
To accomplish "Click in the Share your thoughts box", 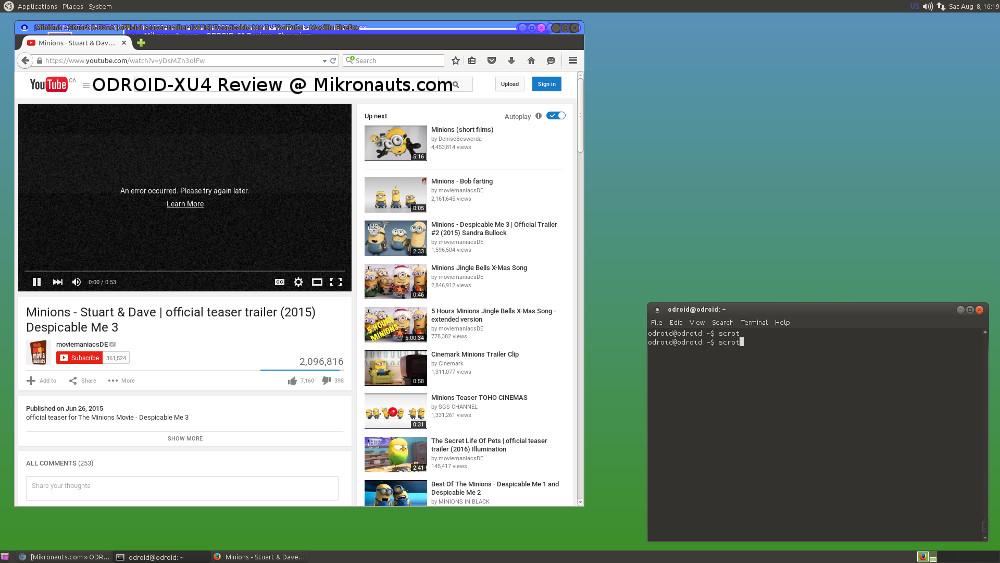I will pyautogui.click(x=182, y=488).
